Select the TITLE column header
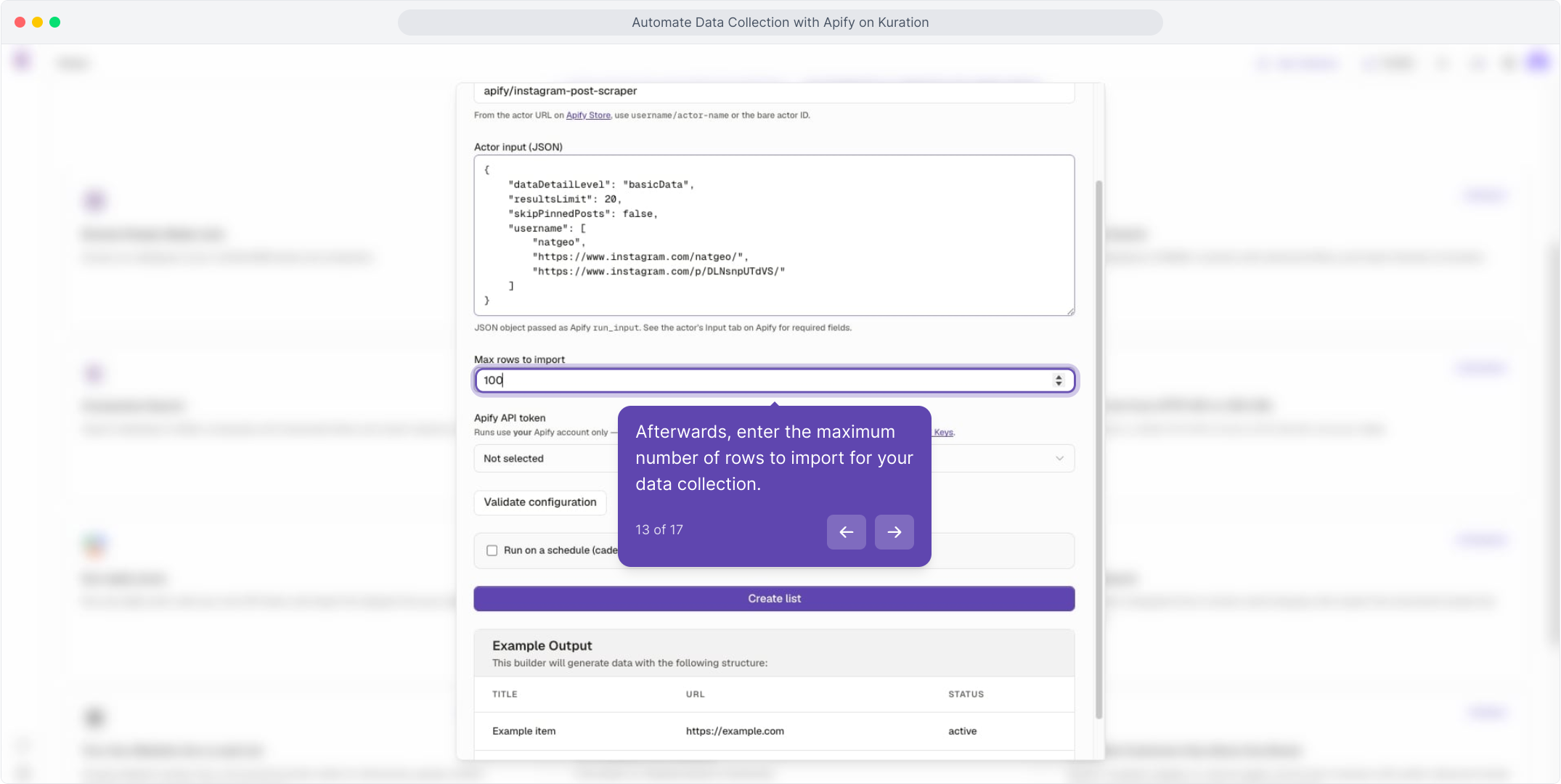Screen dimensions: 1561x784 tap(505, 695)
